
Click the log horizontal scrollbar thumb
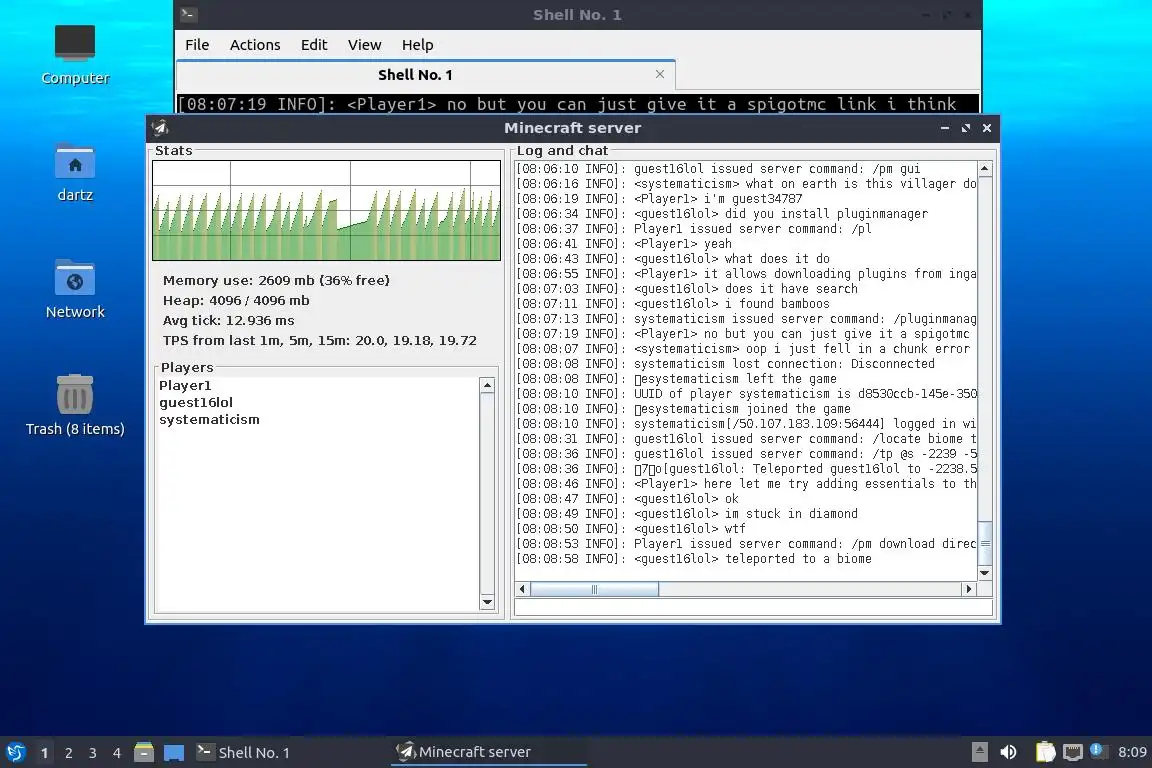pyautogui.click(x=594, y=589)
